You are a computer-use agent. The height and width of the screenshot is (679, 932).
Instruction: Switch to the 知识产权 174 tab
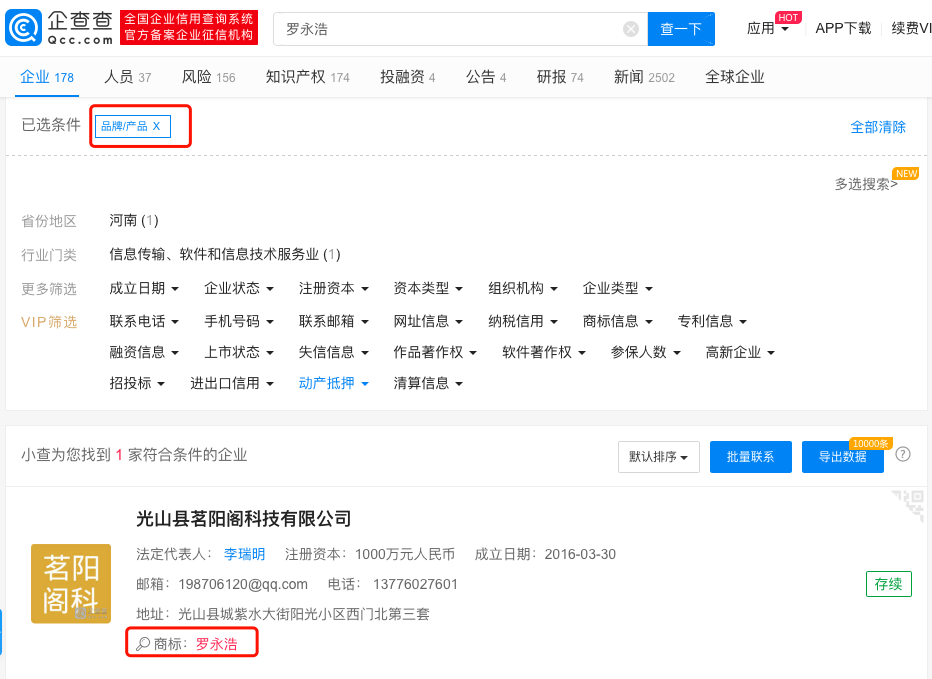pyautogui.click(x=307, y=77)
